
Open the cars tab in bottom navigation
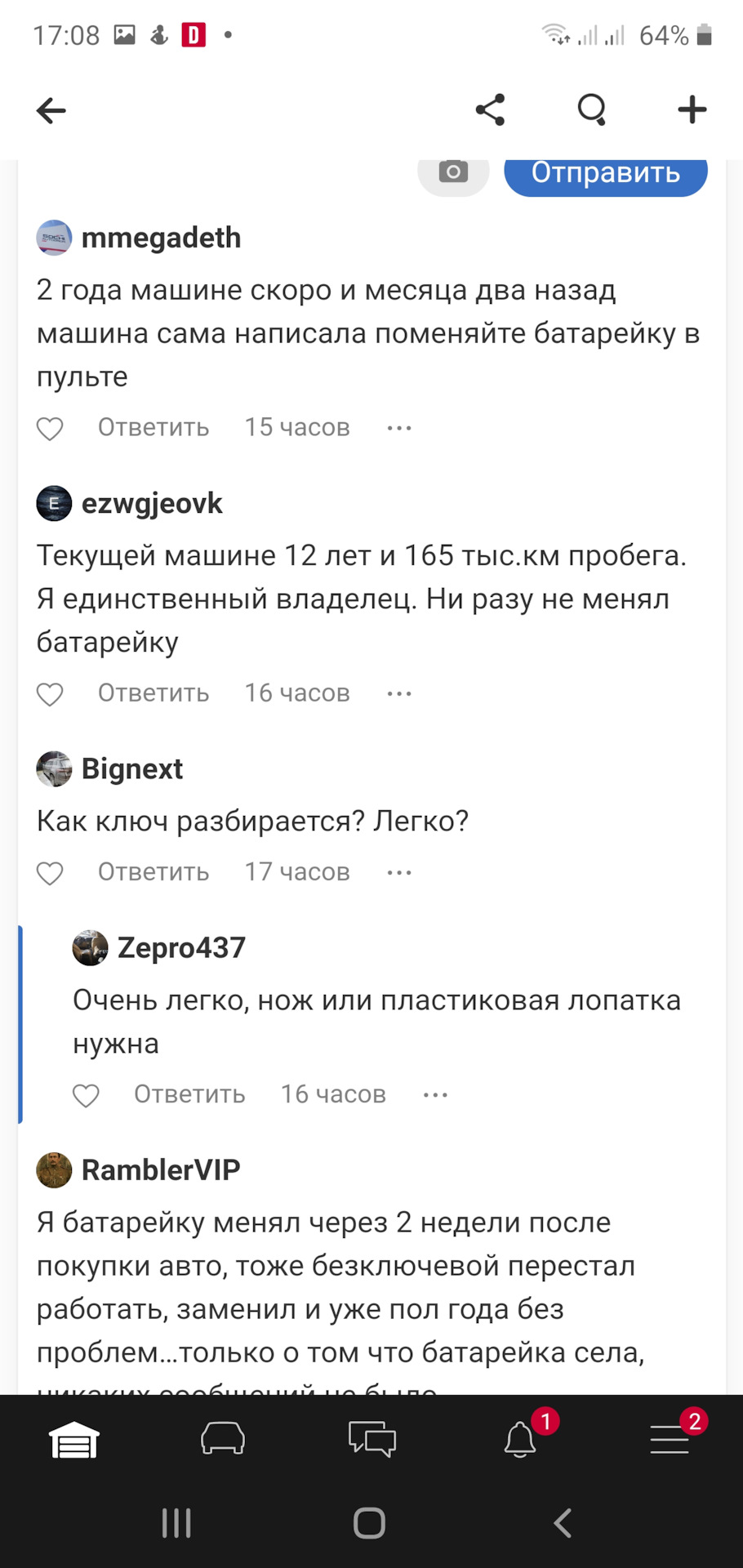[223, 1440]
